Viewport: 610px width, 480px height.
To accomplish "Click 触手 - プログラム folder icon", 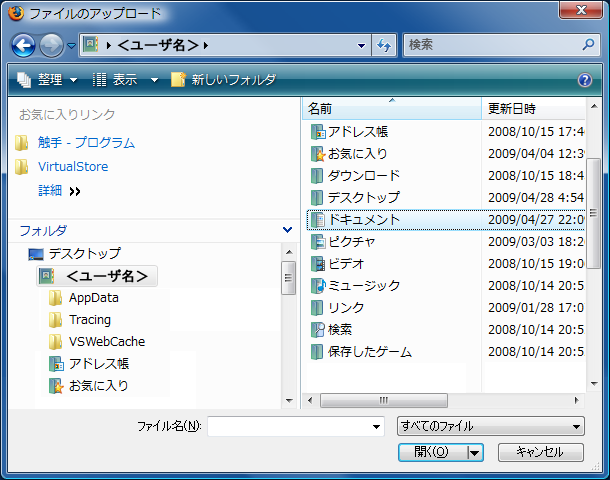I will click(21, 143).
